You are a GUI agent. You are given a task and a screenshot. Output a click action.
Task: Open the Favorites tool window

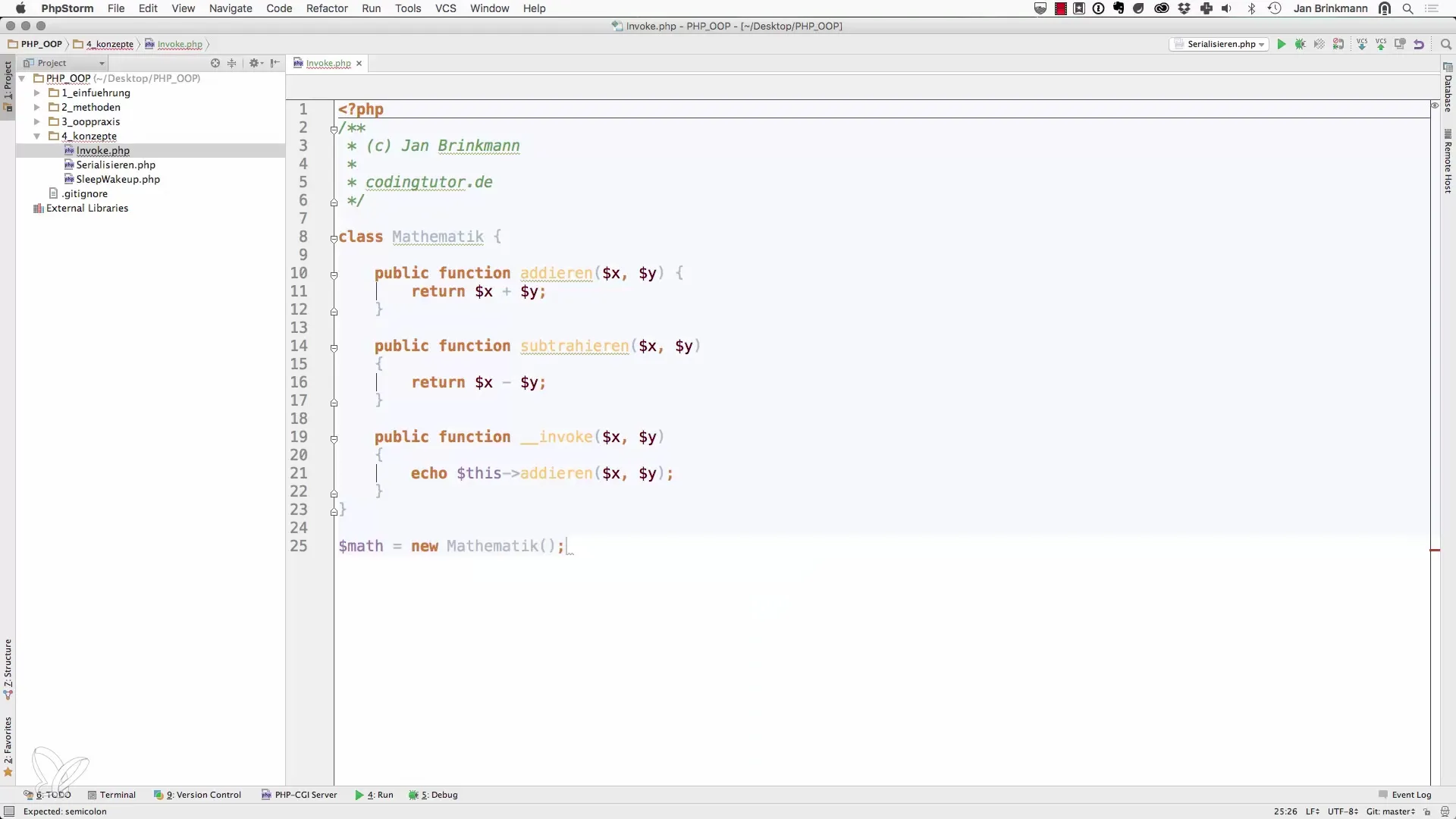click(8, 746)
